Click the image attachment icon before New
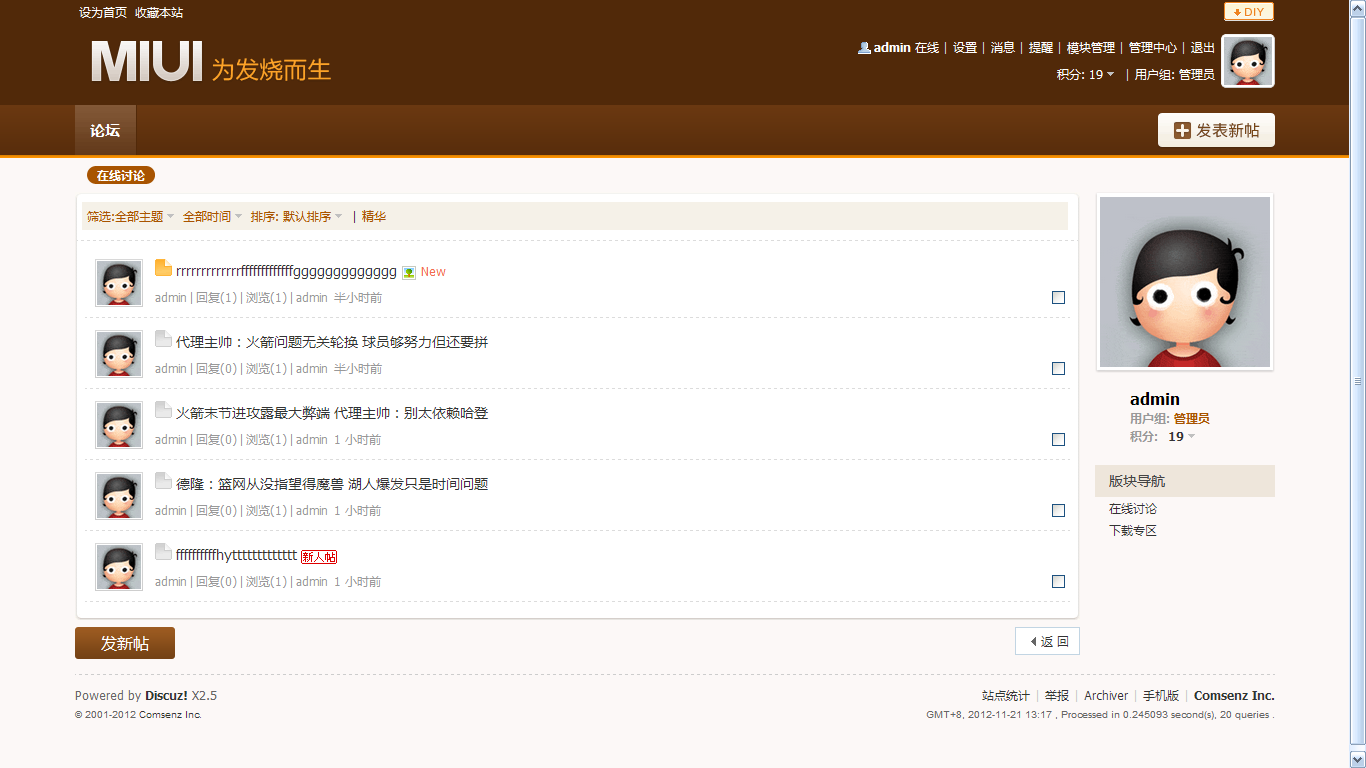1366x768 pixels. point(409,272)
